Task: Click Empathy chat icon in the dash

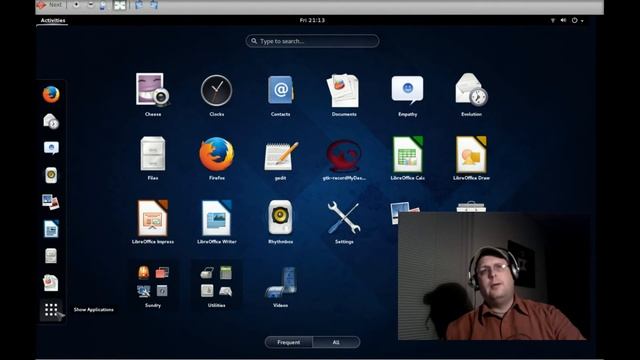Action: 51,148
